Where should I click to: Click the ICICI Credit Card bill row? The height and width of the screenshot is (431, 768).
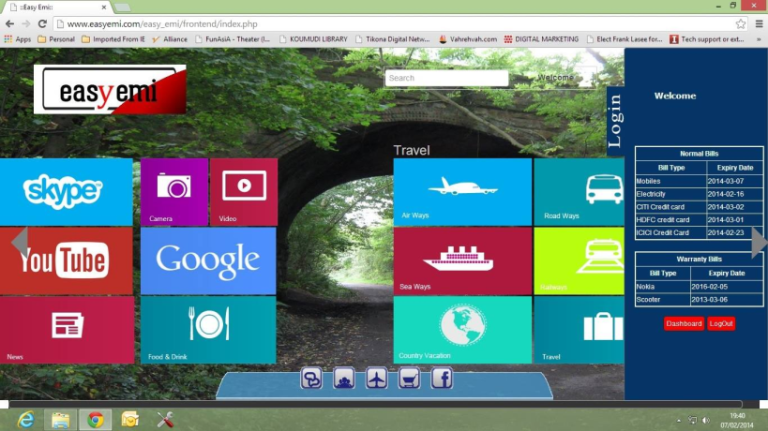(x=699, y=233)
